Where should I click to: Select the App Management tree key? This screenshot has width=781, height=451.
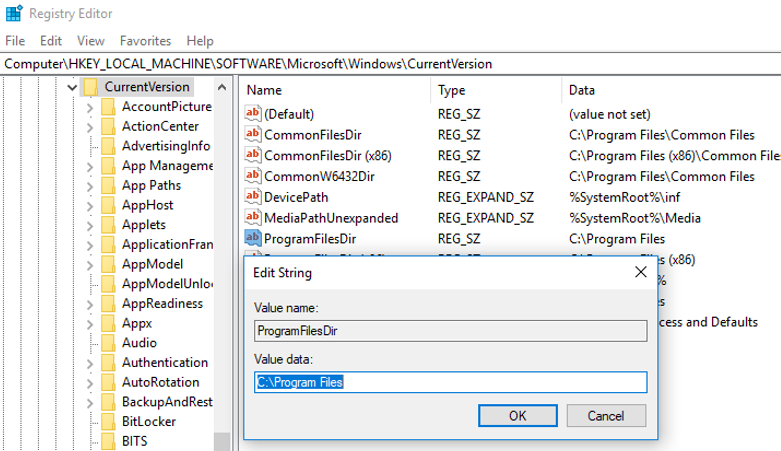167,165
